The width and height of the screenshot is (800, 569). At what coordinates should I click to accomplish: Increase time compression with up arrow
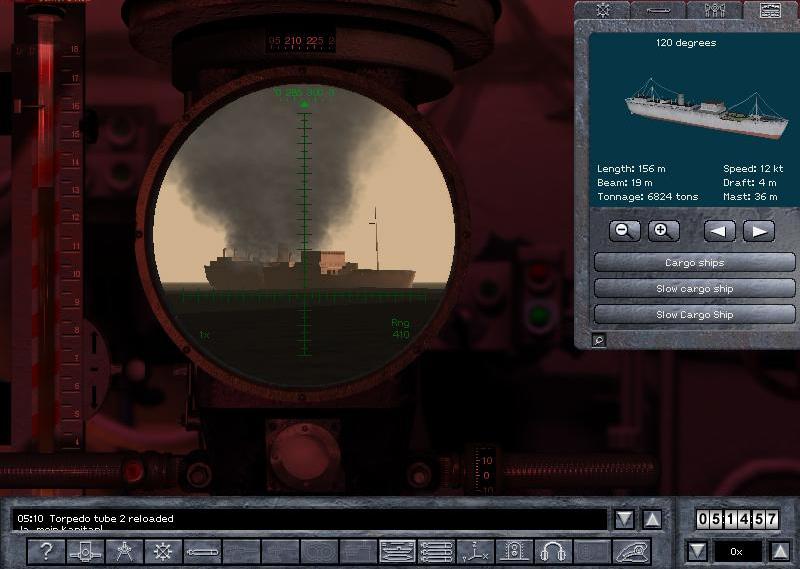pos(780,551)
